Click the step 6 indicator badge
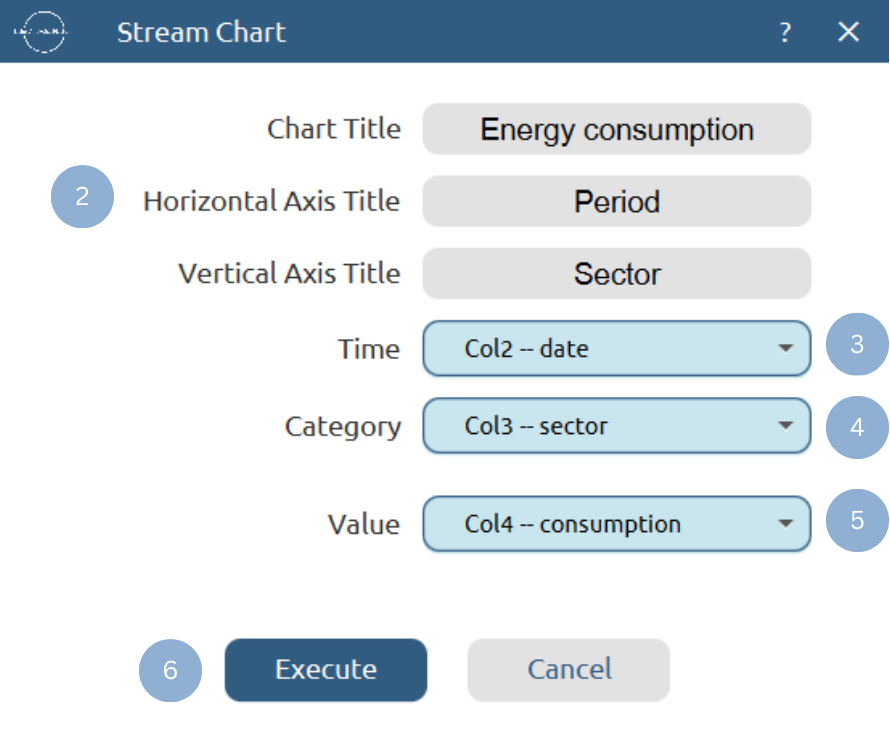The image size is (890, 752). pyautogui.click(x=170, y=671)
